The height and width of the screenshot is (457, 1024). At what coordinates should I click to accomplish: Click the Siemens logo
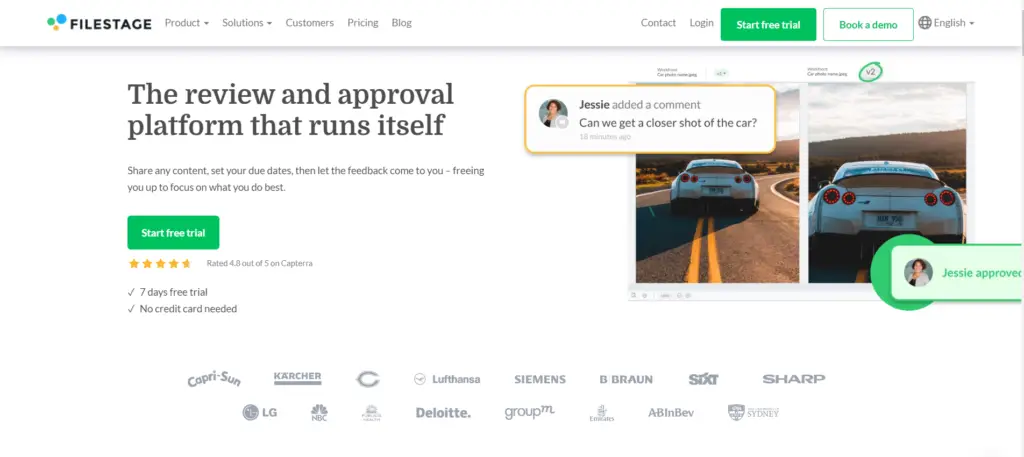540,379
